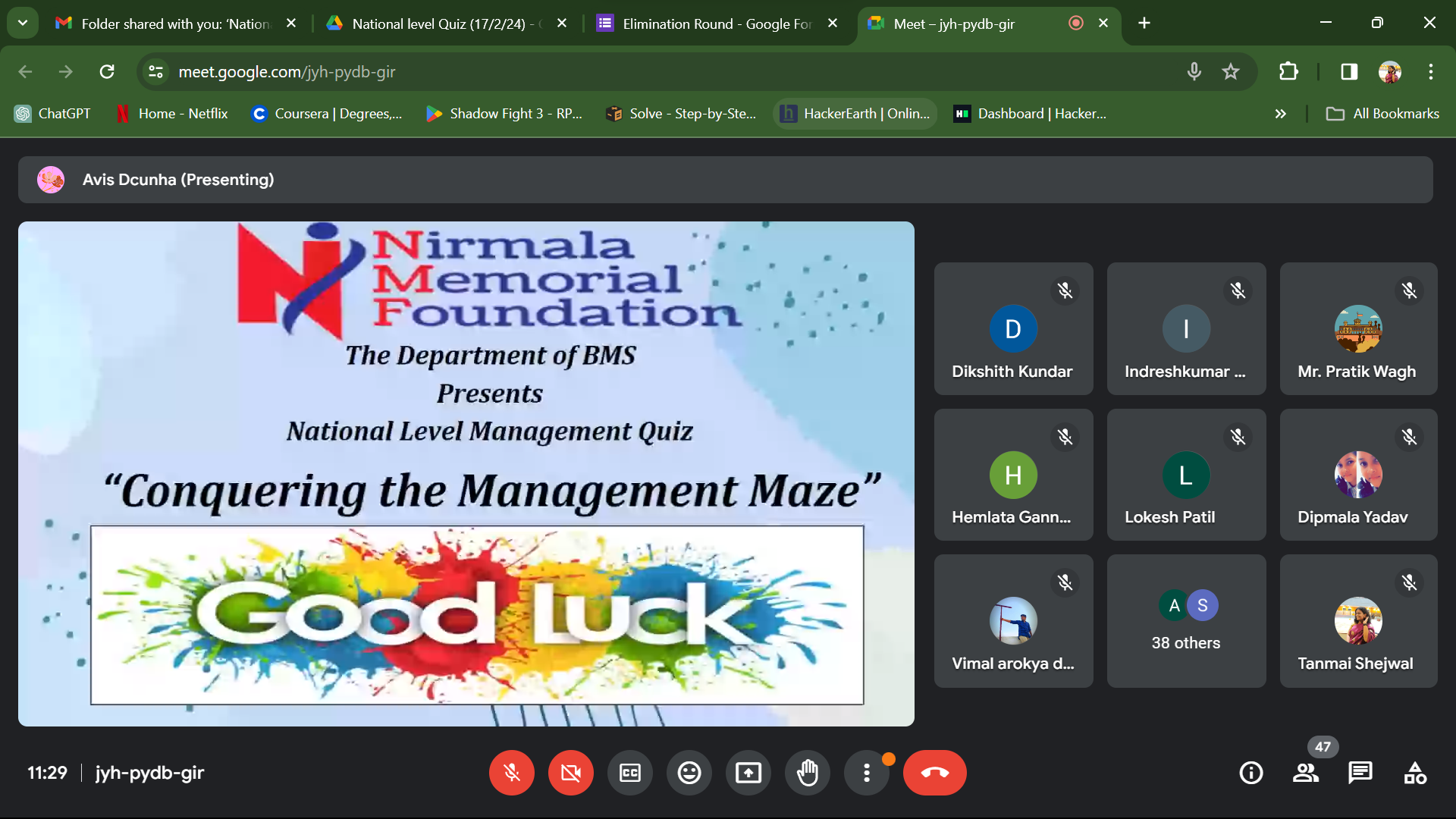Open the tab search dropdown arrow
This screenshot has width=1456, height=819.
23,23
